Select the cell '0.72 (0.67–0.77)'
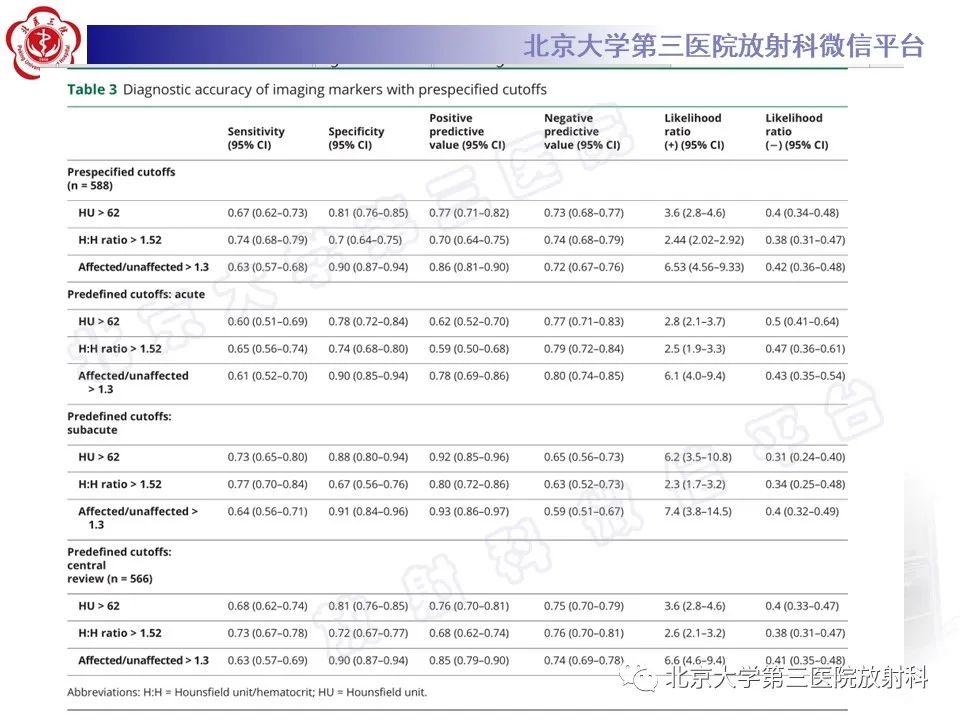Image resolution: width=960 pixels, height=720 pixels. 368,633
